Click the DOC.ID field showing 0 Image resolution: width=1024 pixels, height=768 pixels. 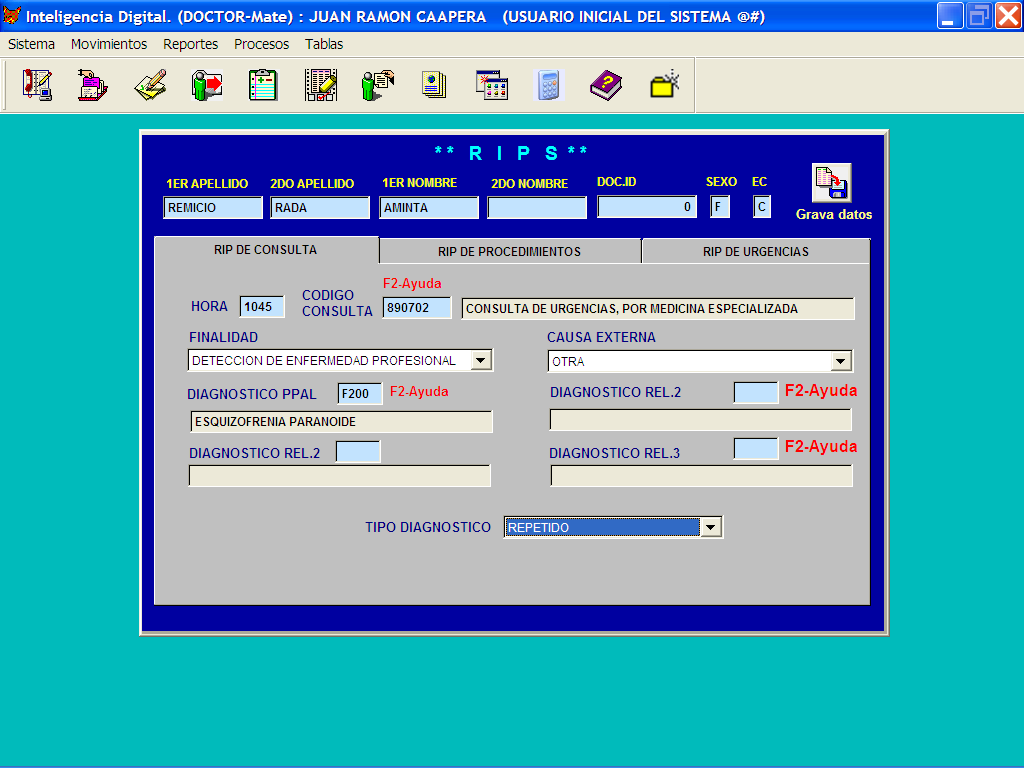pos(647,207)
